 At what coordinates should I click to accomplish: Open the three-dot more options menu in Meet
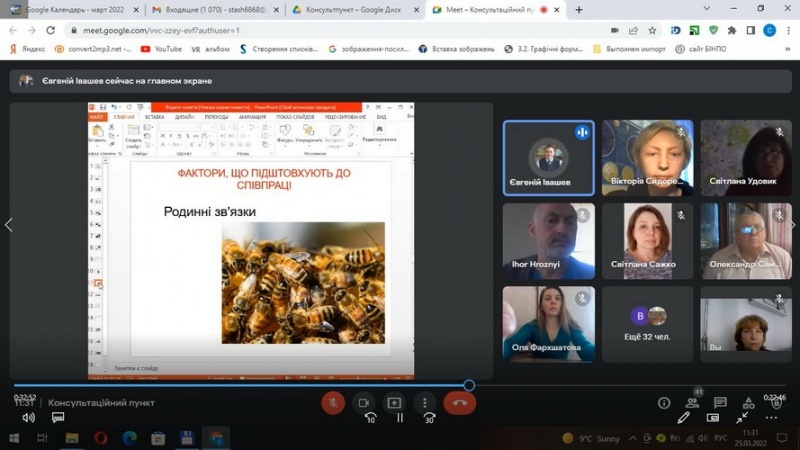(426, 402)
